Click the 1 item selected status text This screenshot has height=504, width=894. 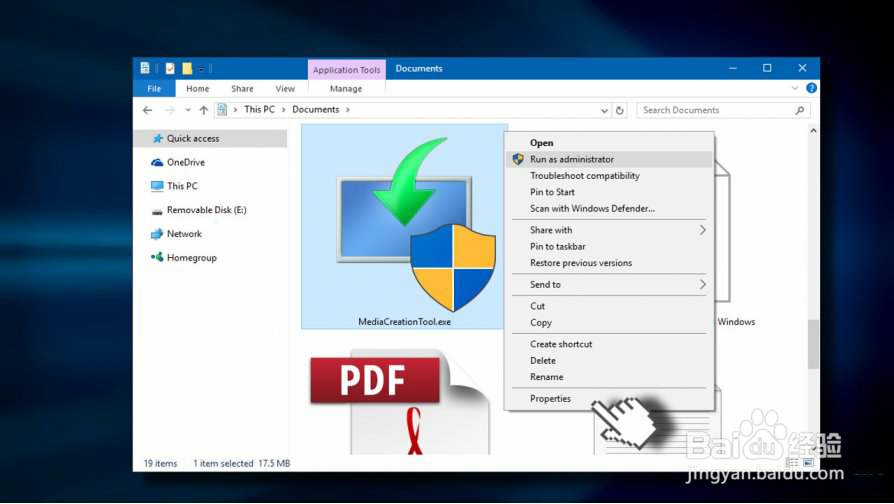point(223,464)
